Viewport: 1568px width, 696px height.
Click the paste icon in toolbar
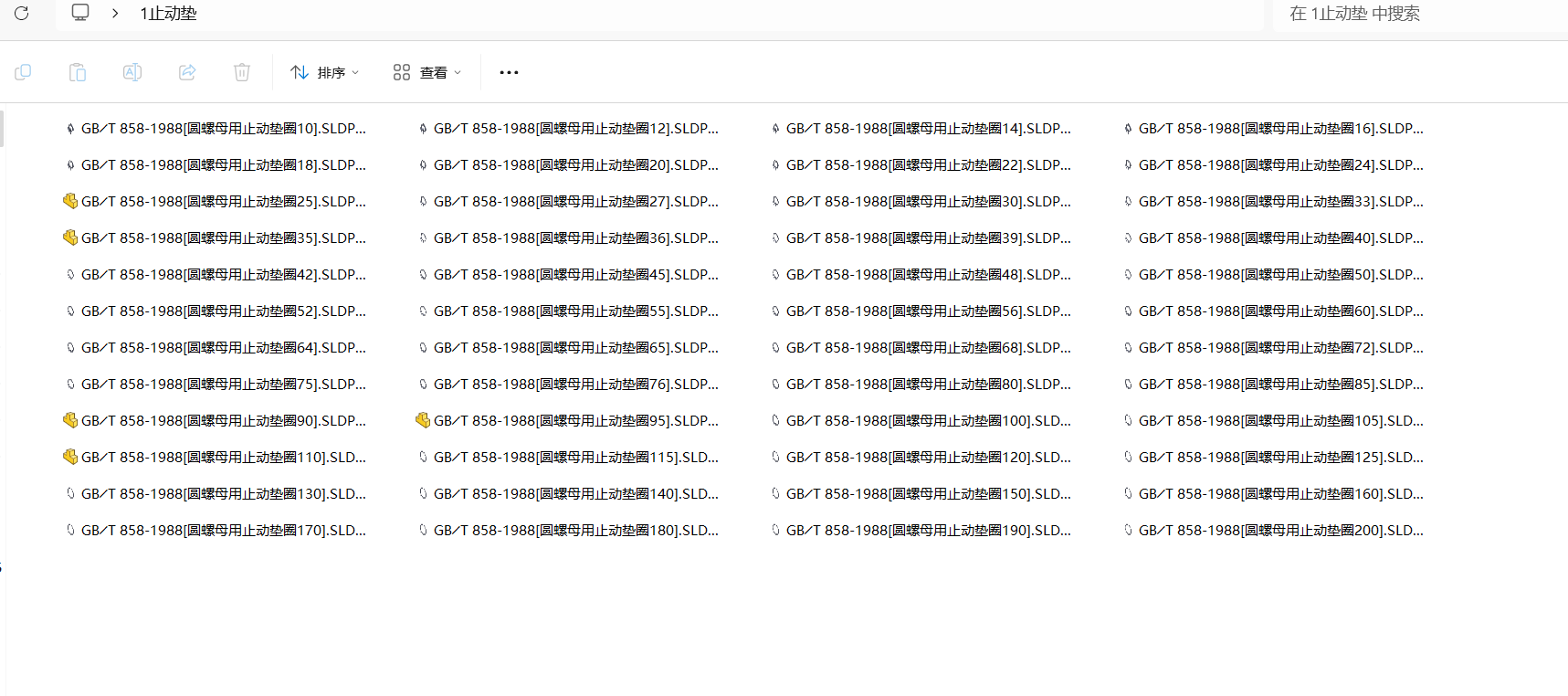[x=78, y=72]
